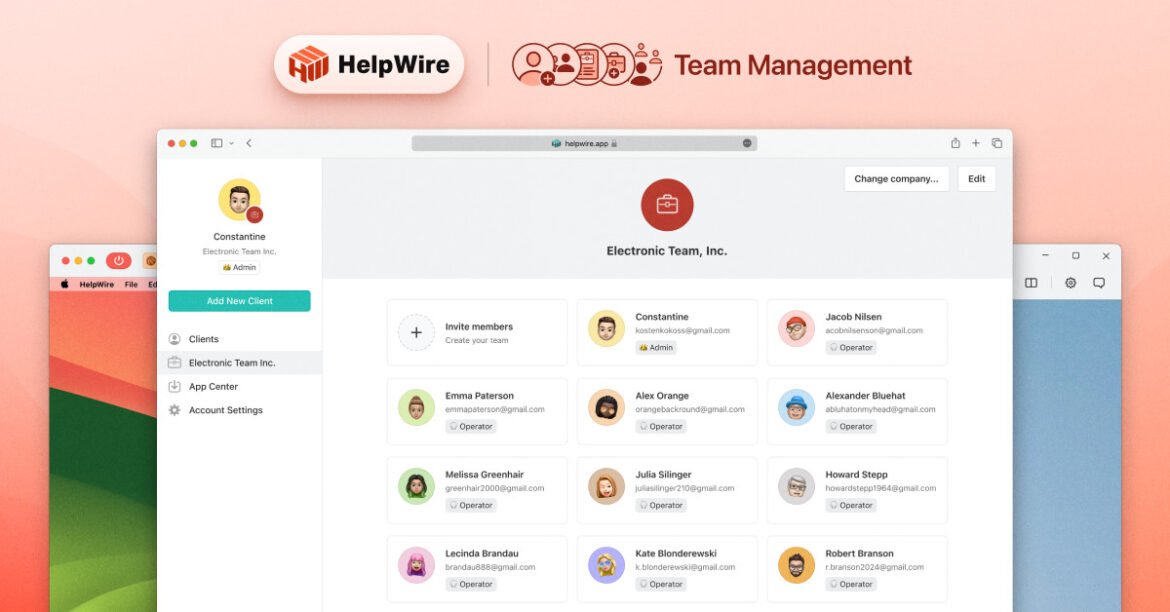Screen dimensions: 1170x612
Task: Go back with the browser back arrow
Action: click(249, 143)
